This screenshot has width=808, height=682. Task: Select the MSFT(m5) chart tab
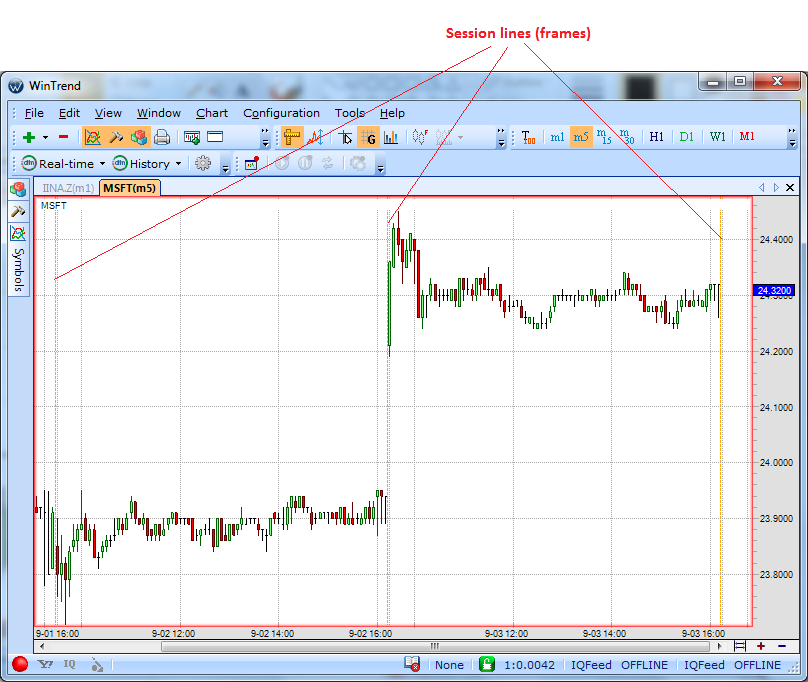tap(129, 188)
